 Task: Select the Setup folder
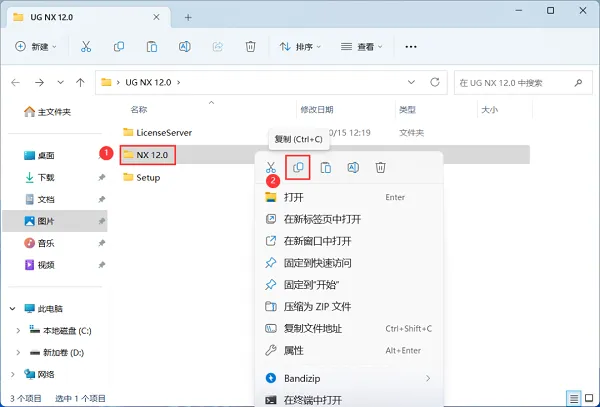click(x=142, y=177)
